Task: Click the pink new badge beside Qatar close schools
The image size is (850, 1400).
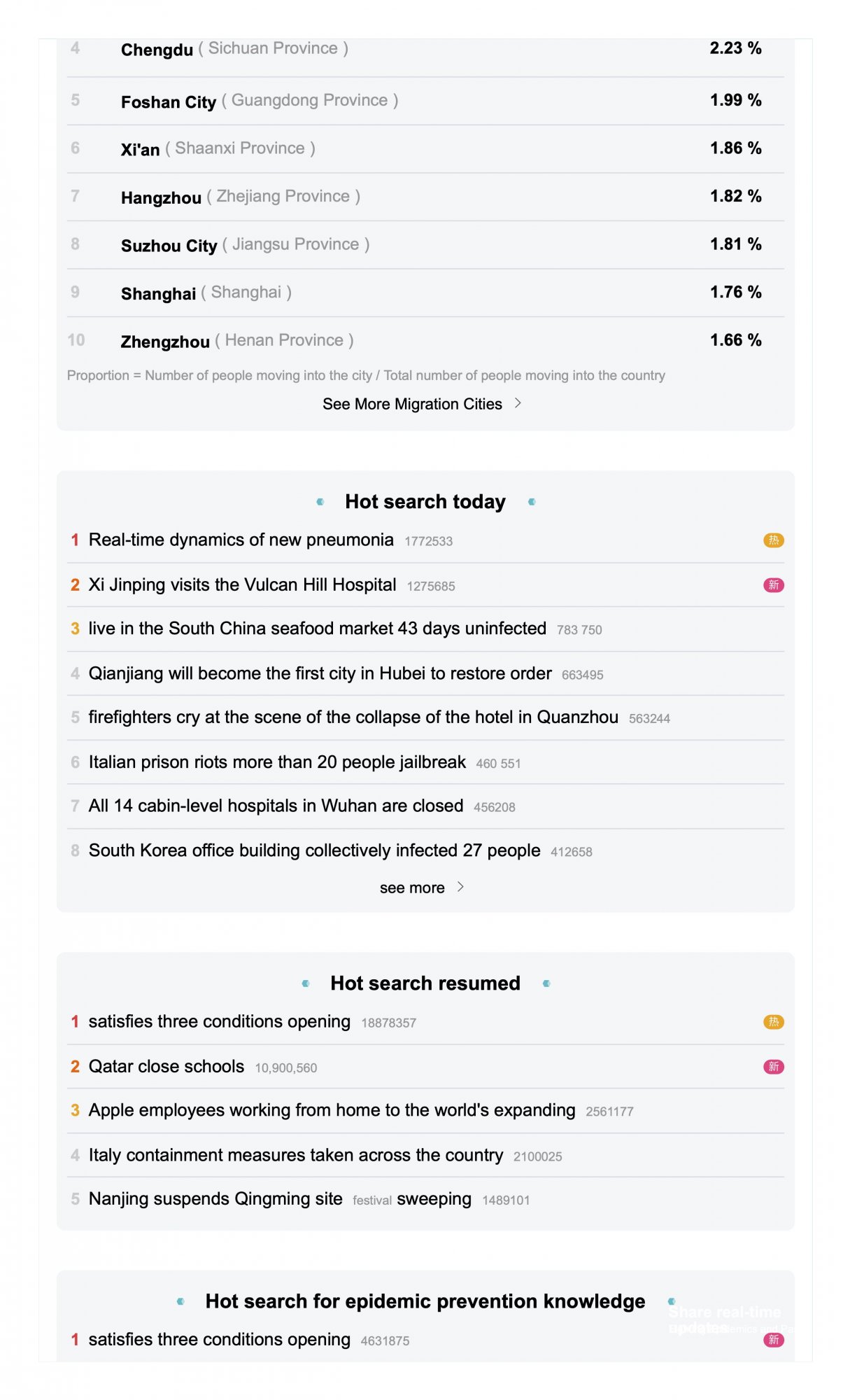Action: (773, 1067)
